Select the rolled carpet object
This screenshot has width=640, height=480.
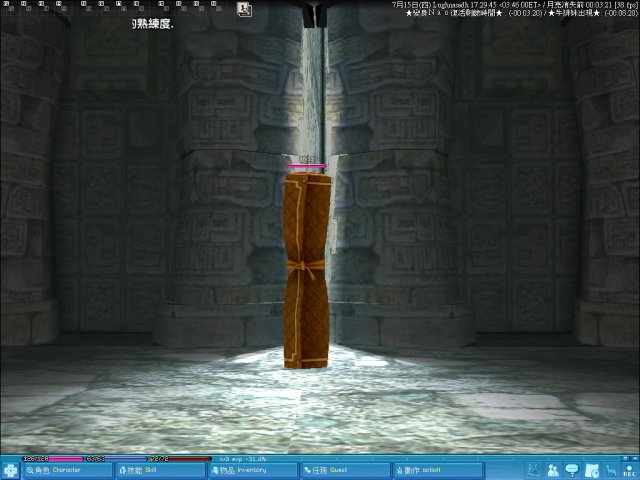click(307, 270)
